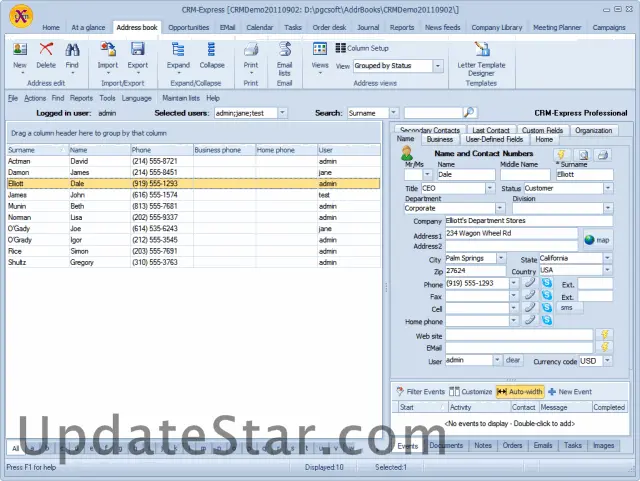Image resolution: width=640 pixels, height=481 pixels.
Task: Click New Event in events panel
Action: point(570,392)
